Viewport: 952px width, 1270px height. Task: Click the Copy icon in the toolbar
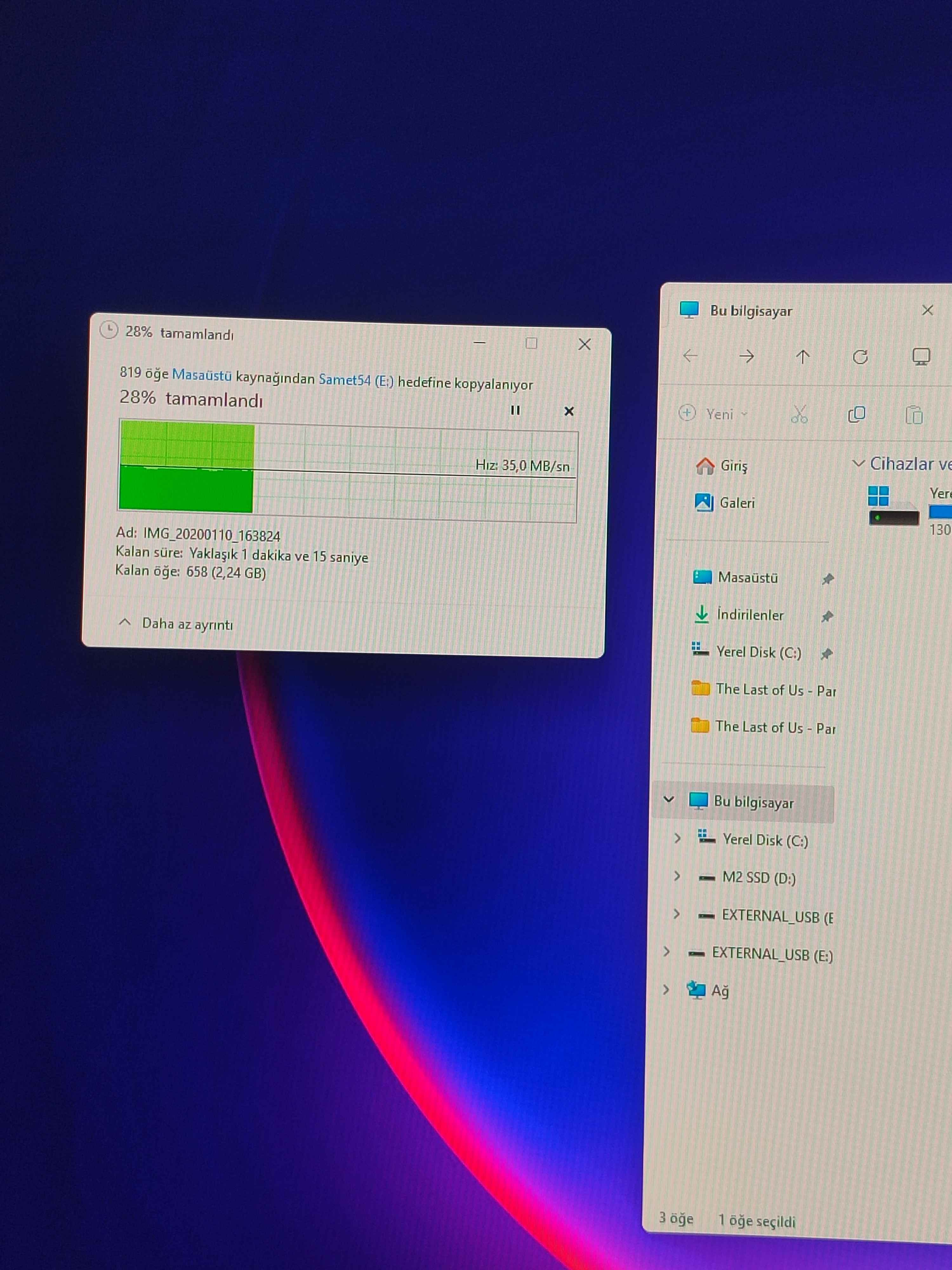point(856,414)
